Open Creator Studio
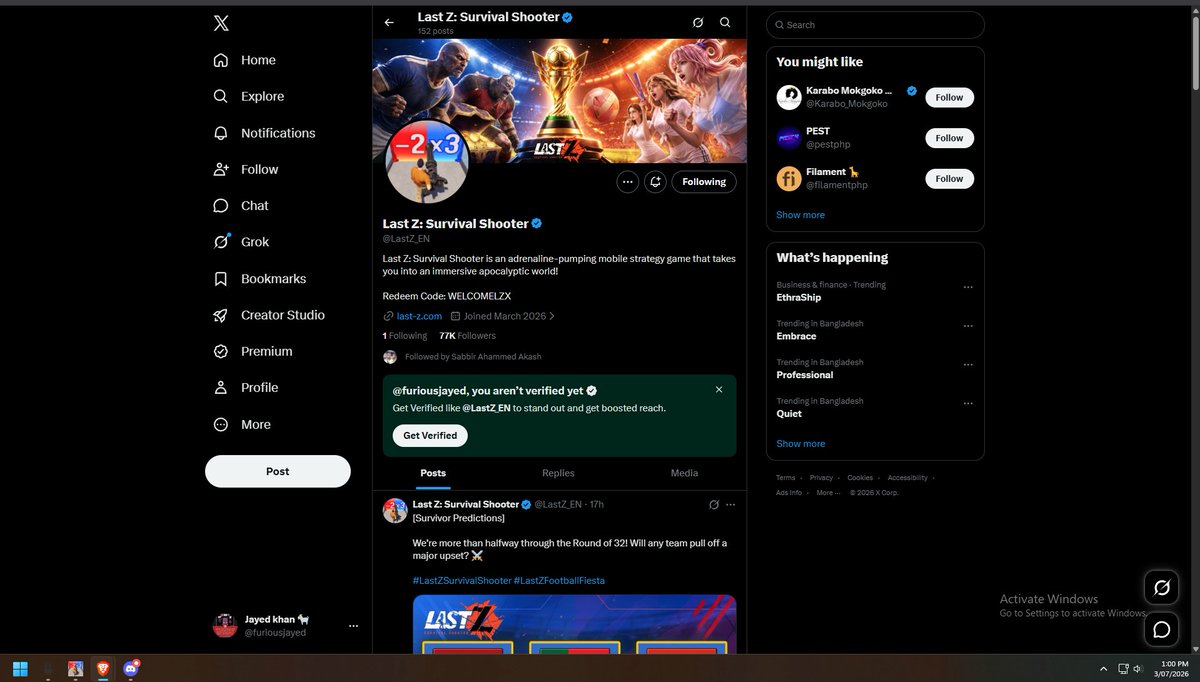The image size is (1200, 682). [269, 315]
